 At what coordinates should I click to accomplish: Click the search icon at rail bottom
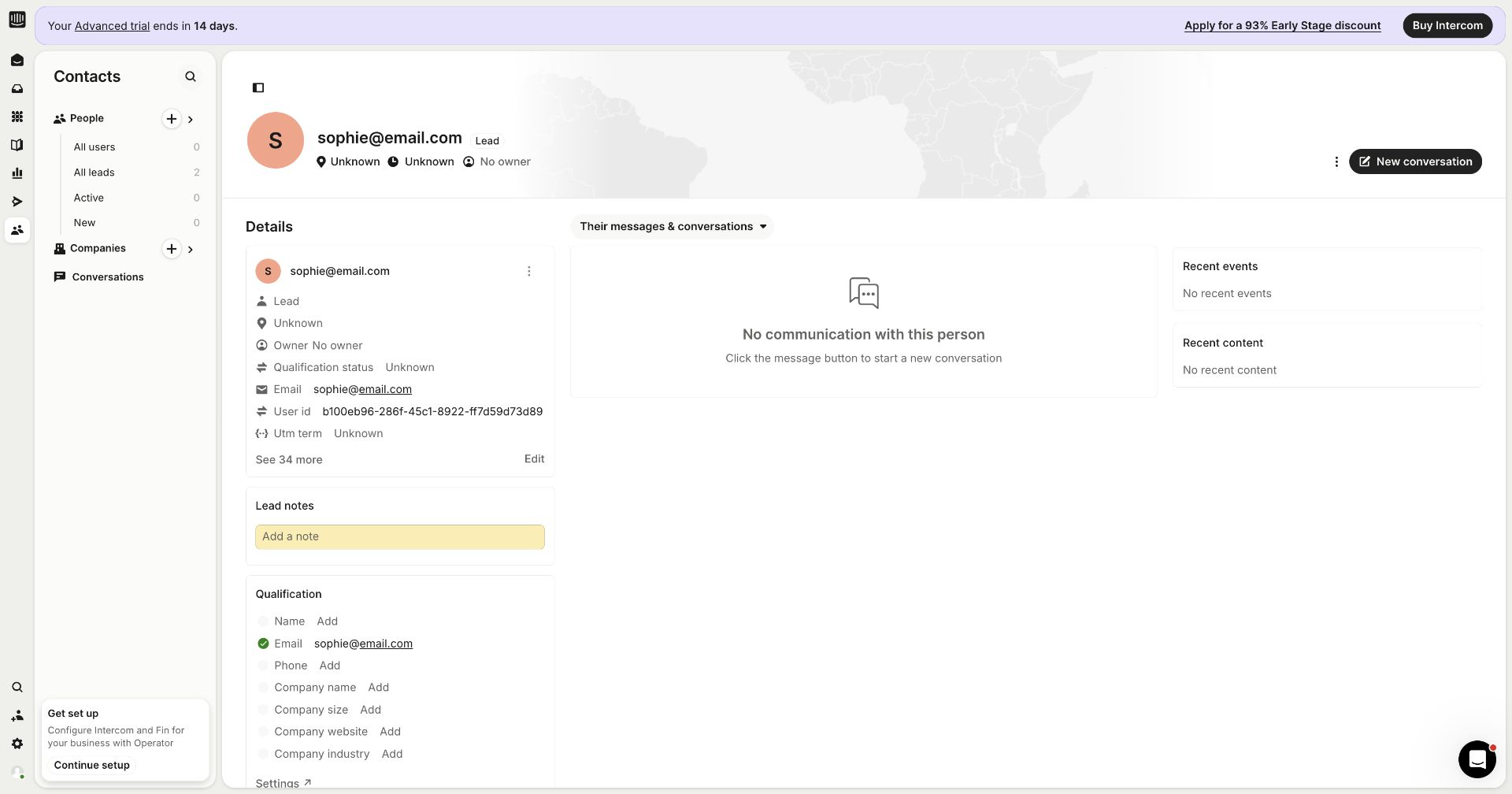coord(17,688)
